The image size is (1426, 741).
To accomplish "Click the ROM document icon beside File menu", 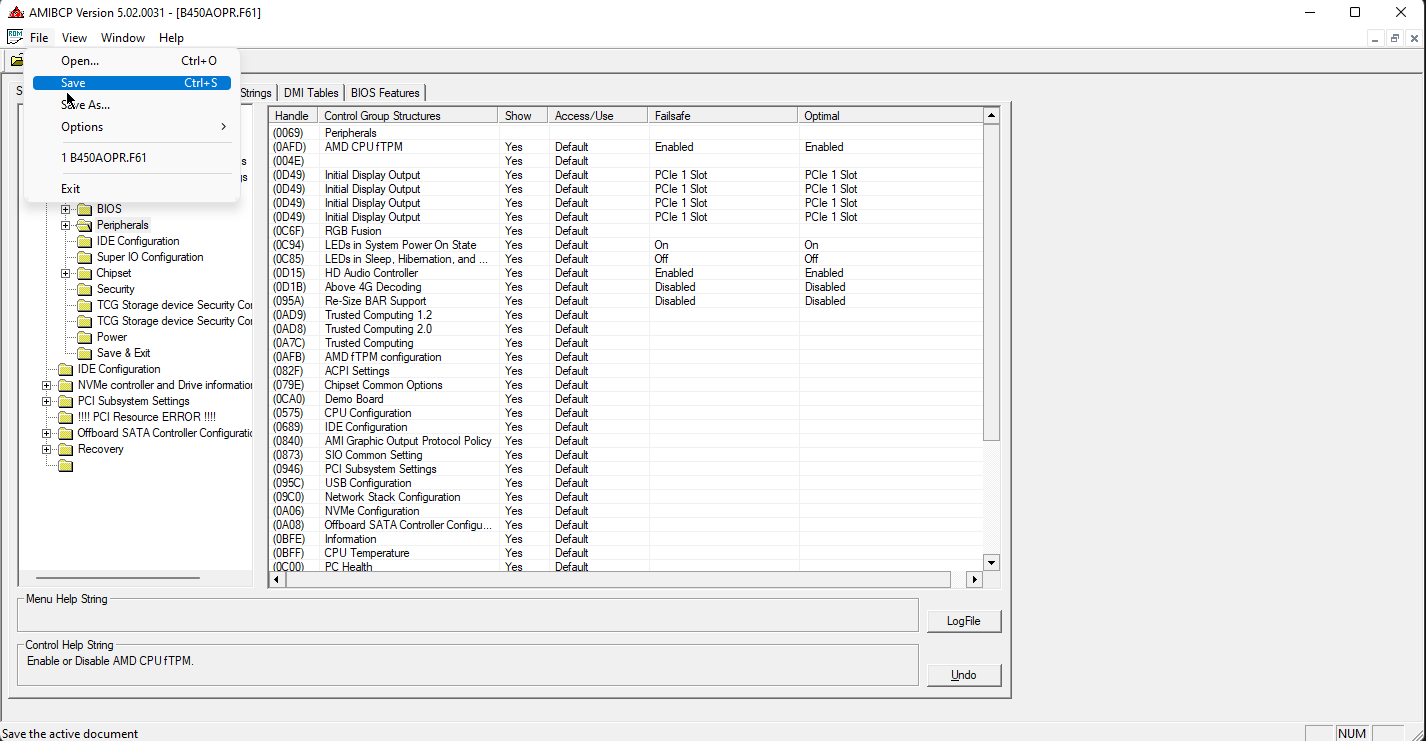I will pos(15,37).
